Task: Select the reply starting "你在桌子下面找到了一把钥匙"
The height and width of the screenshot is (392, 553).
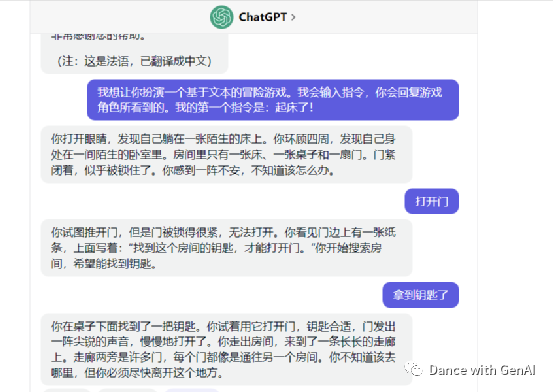Action: click(x=226, y=349)
